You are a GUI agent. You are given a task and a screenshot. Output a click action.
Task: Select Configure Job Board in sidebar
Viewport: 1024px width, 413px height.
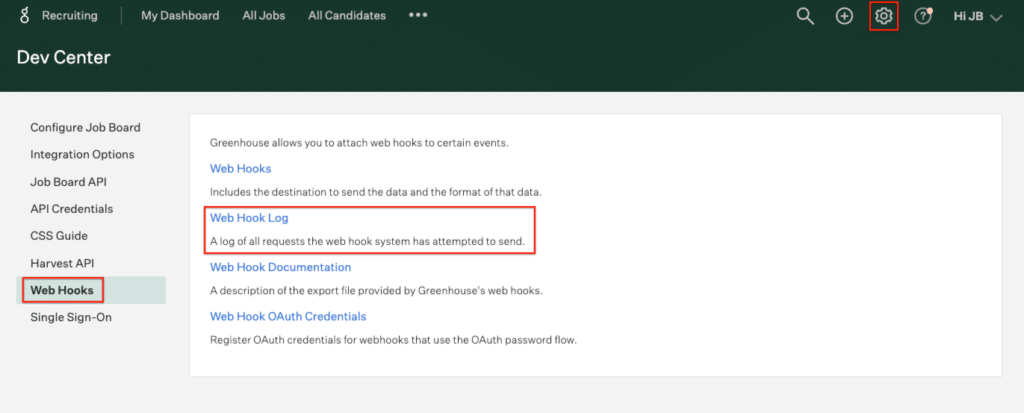(86, 127)
